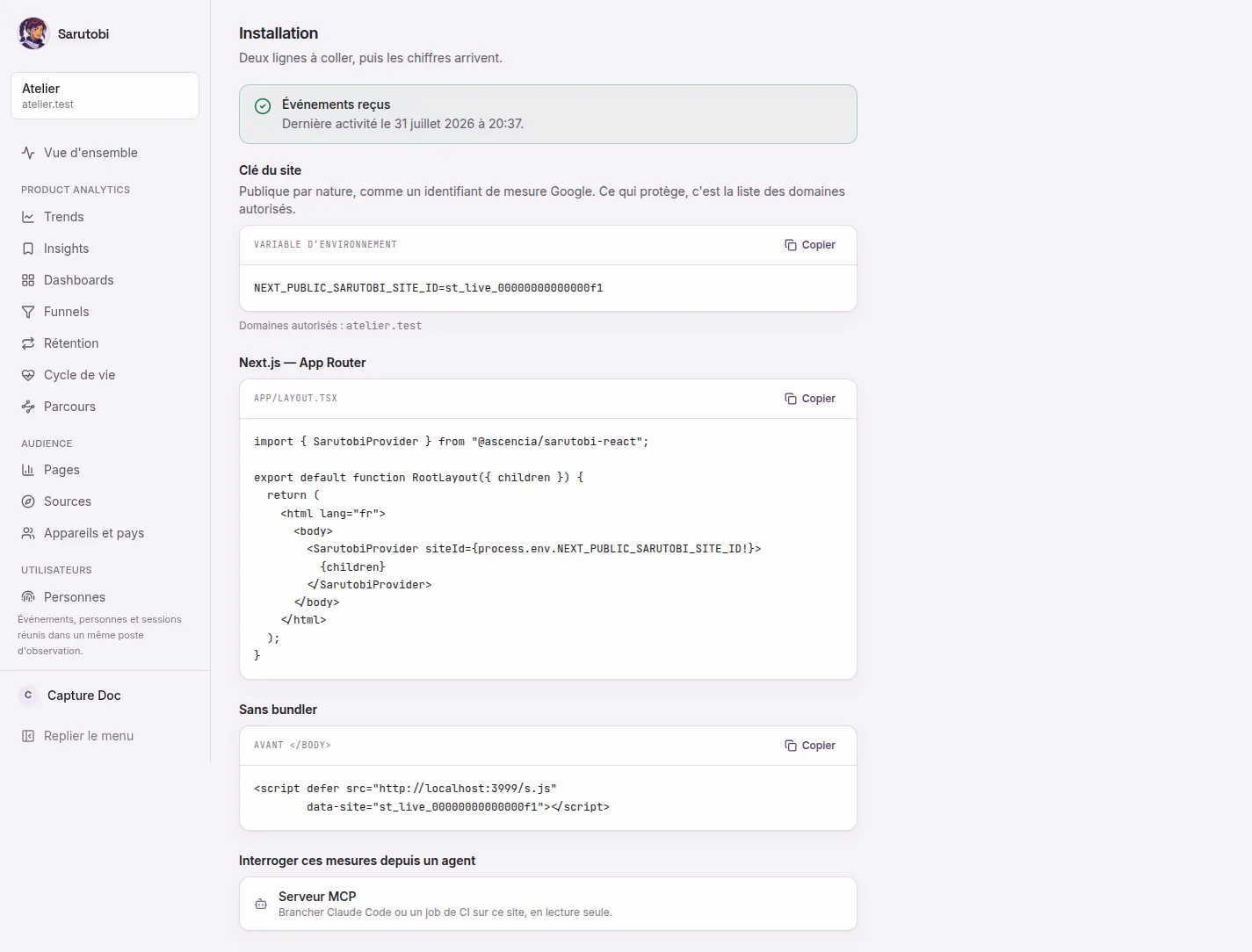
Task: Click the Vue d'ensemble pulse icon
Action: [x=28, y=153]
